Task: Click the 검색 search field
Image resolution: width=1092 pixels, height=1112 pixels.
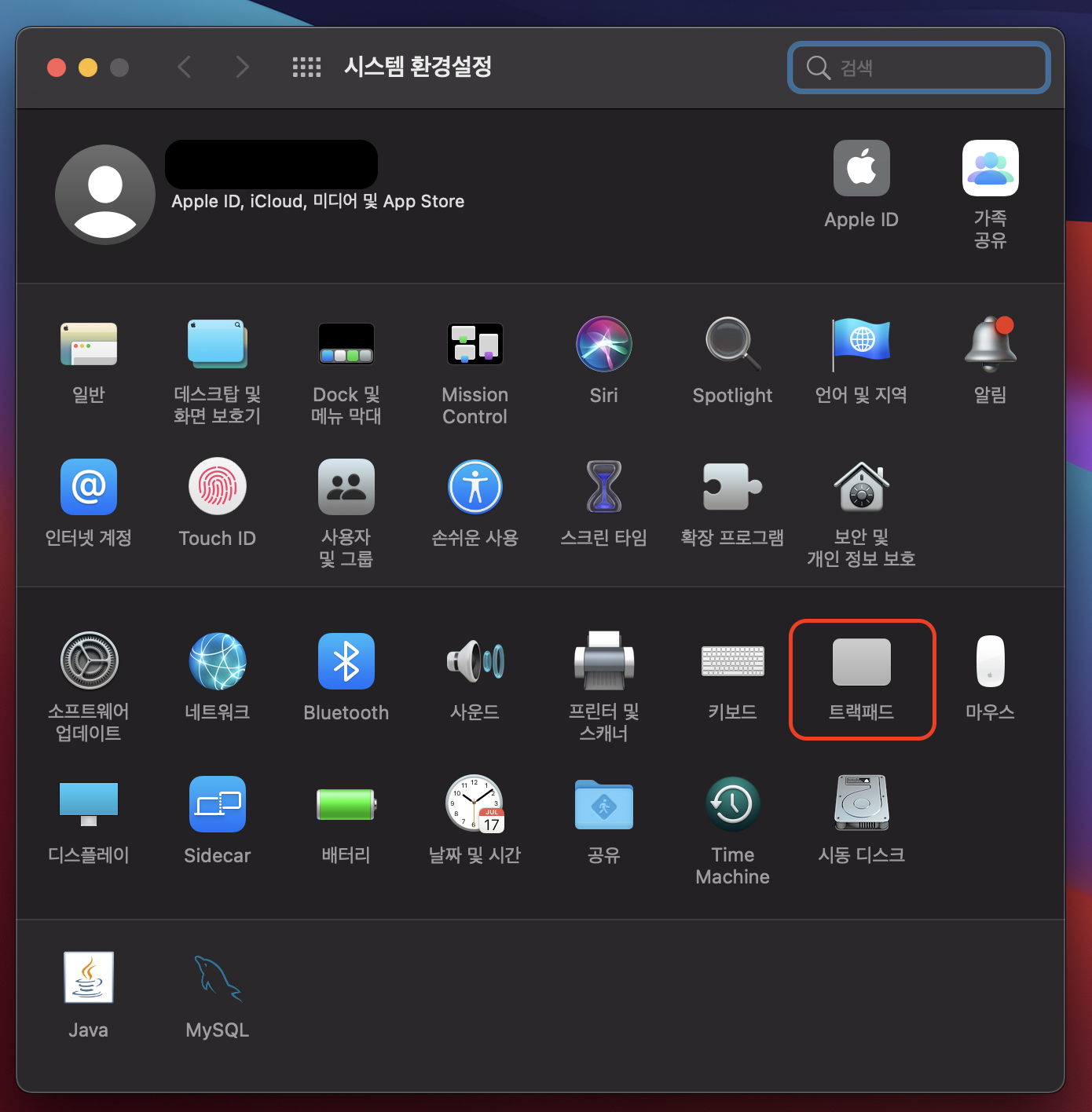Action: pyautogui.click(x=919, y=68)
